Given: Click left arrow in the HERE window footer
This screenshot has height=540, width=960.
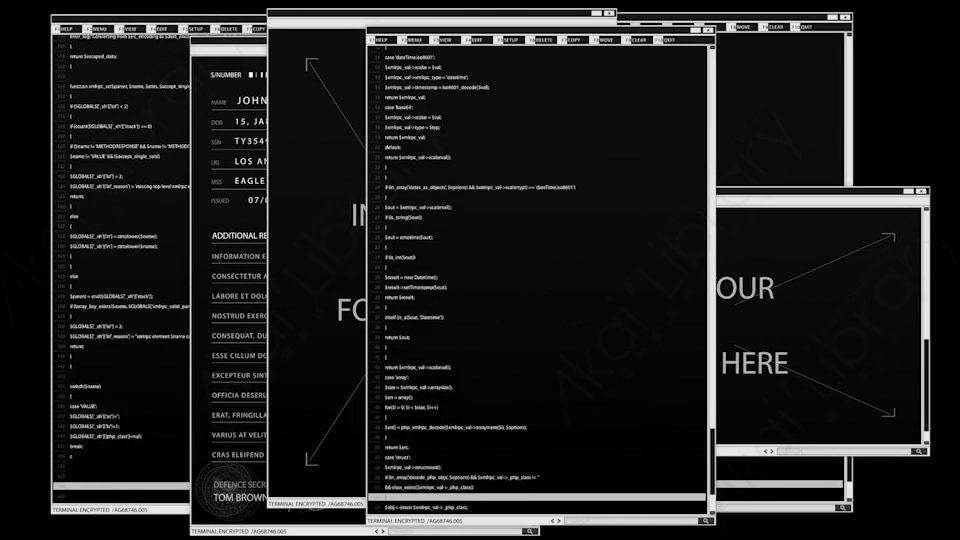Looking at the screenshot, I should click(765, 451).
